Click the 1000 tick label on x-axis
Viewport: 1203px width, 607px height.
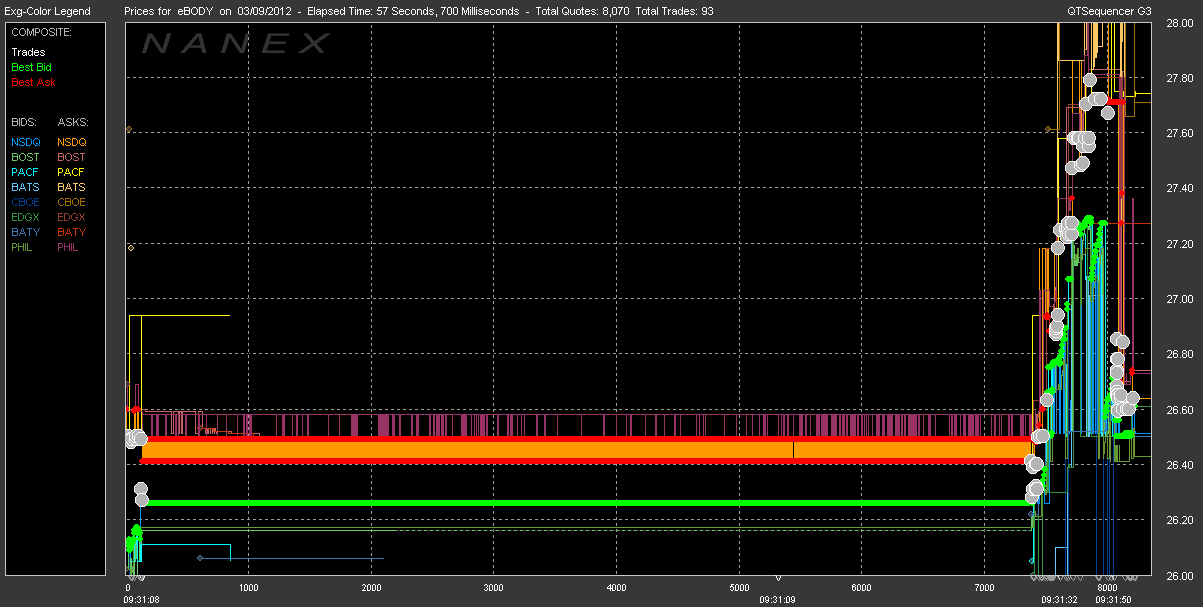pos(248,588)
